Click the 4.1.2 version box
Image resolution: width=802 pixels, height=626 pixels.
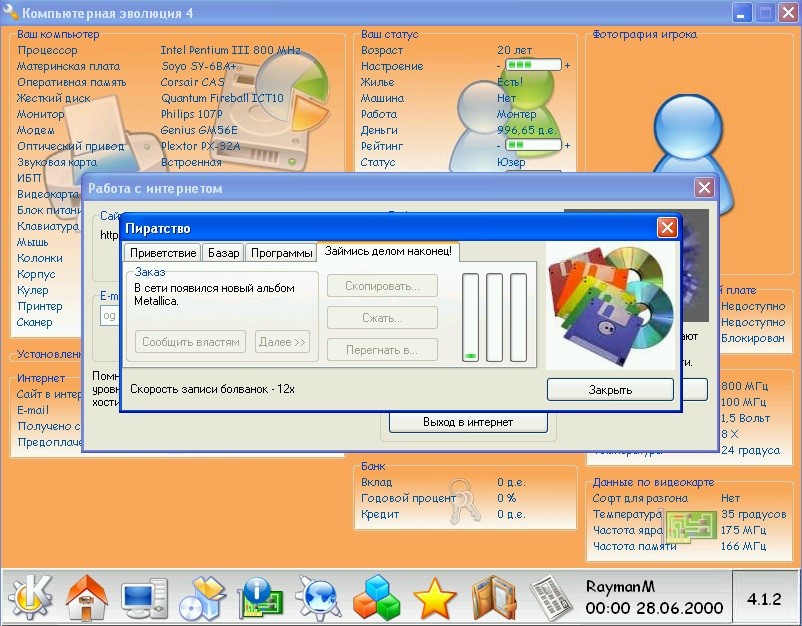pyautogui.click(x=764, y=598)
